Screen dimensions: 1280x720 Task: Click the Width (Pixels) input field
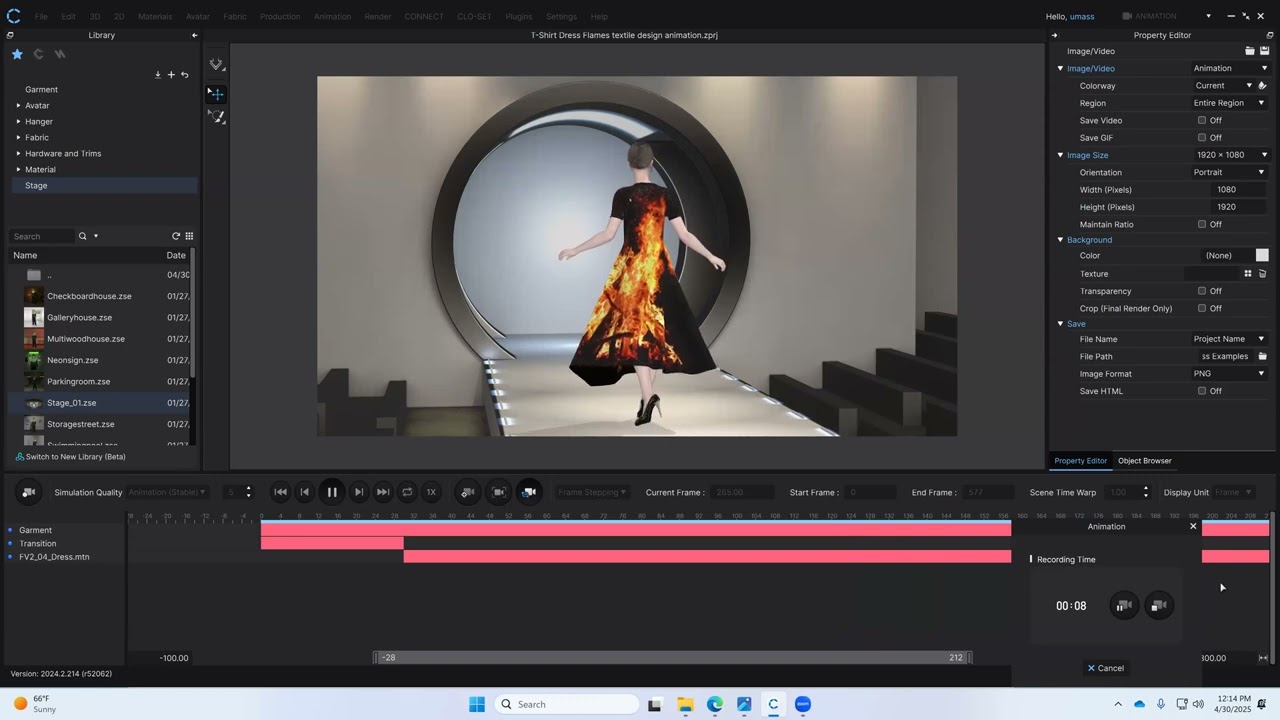(x=1239, y=190)
